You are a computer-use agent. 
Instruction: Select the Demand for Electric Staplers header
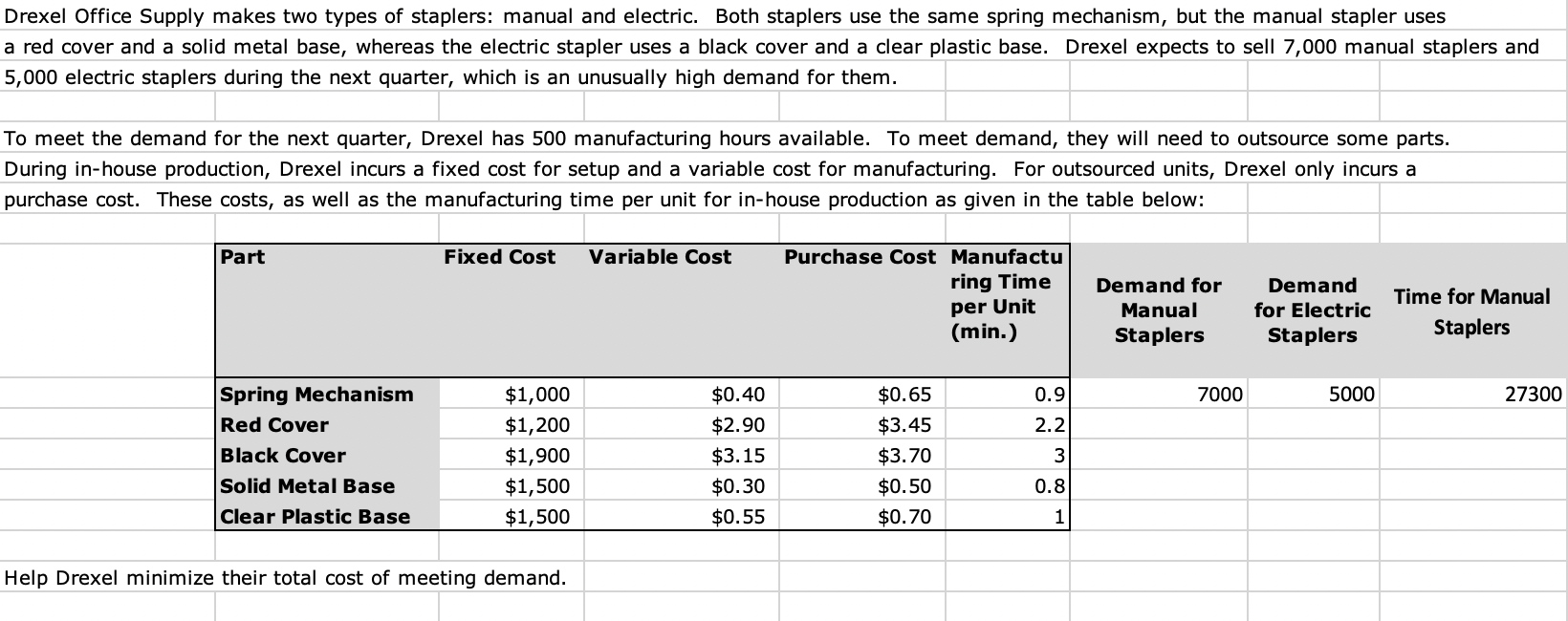1313,310
